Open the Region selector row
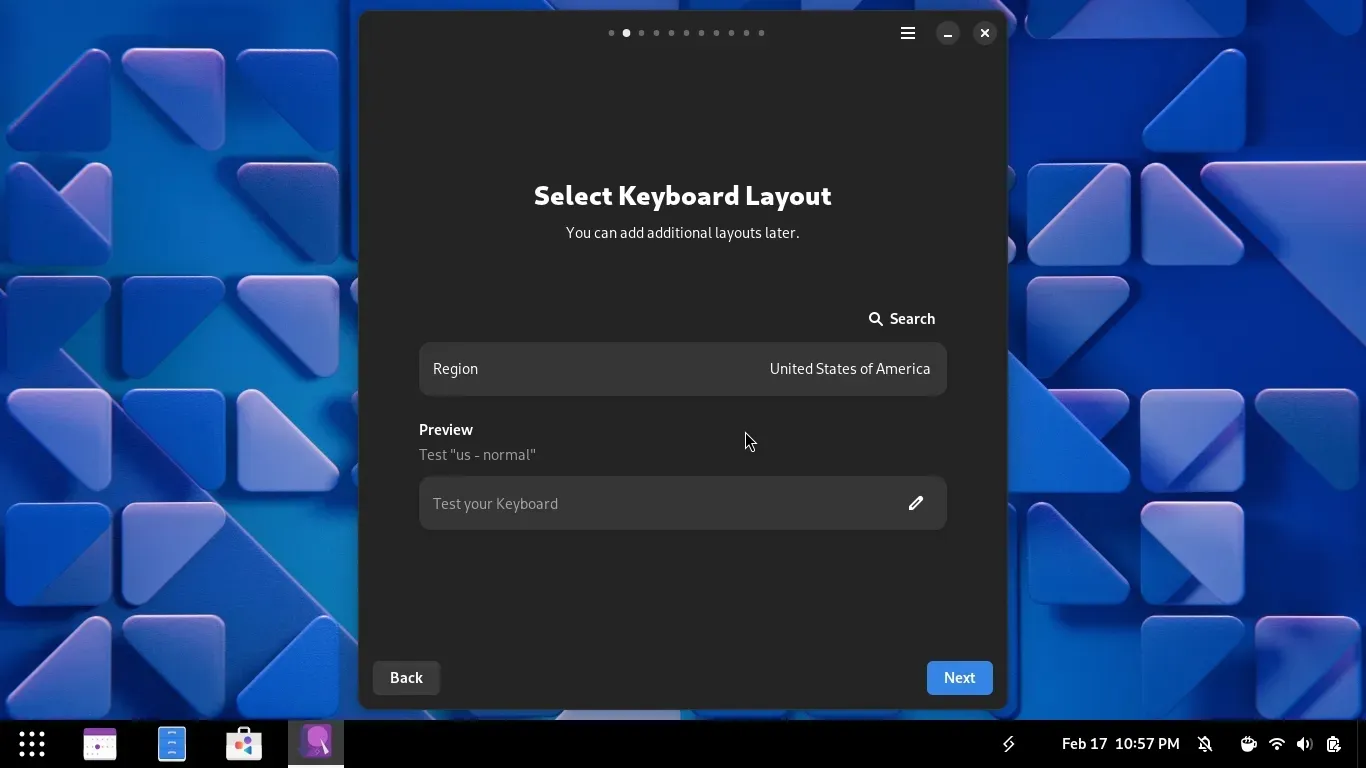The image size is (1366, 768). click(x=682, y=369)
